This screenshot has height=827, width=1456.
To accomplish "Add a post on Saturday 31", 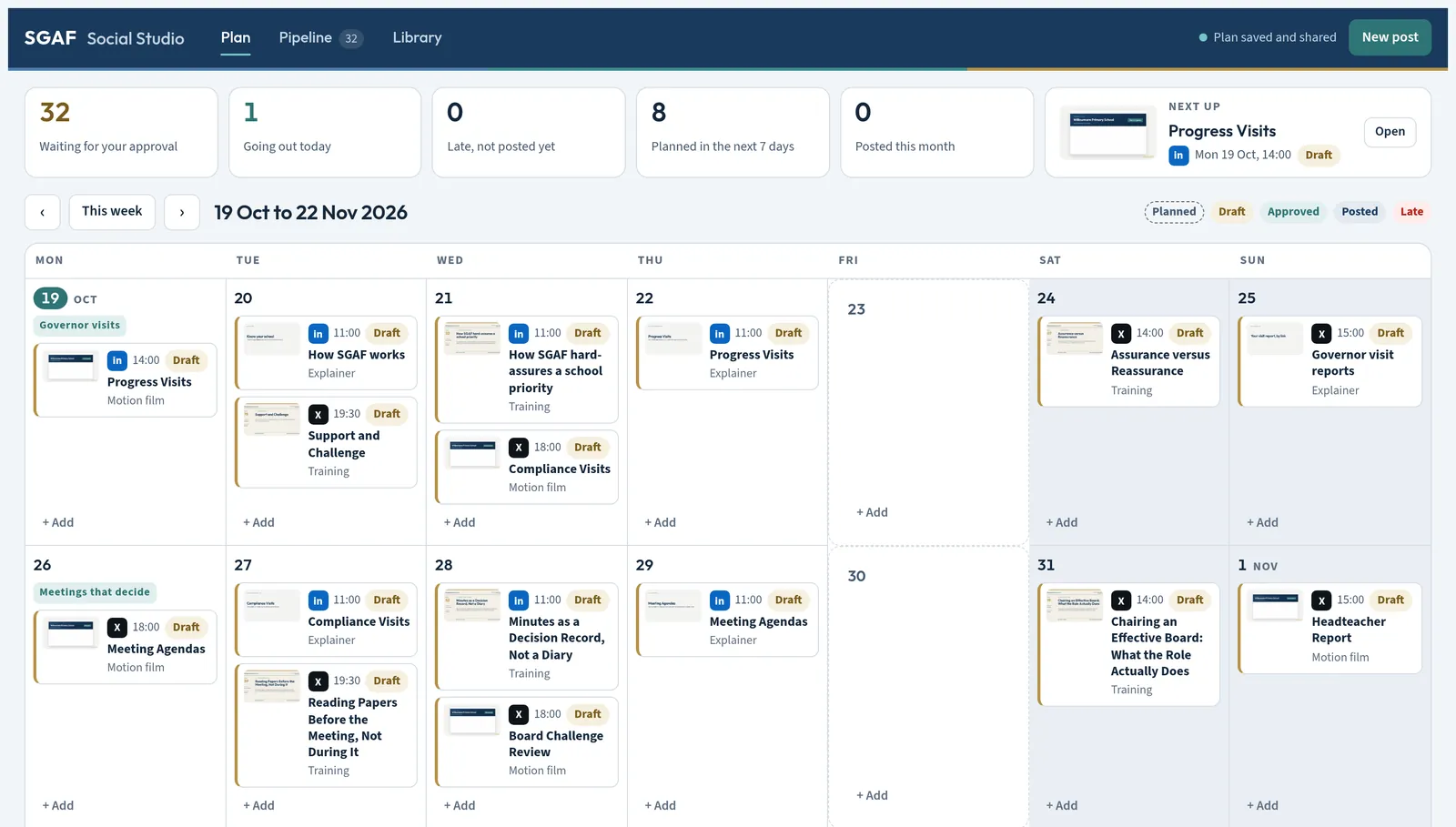I will pyautogui.click(x=1062, y=806).
